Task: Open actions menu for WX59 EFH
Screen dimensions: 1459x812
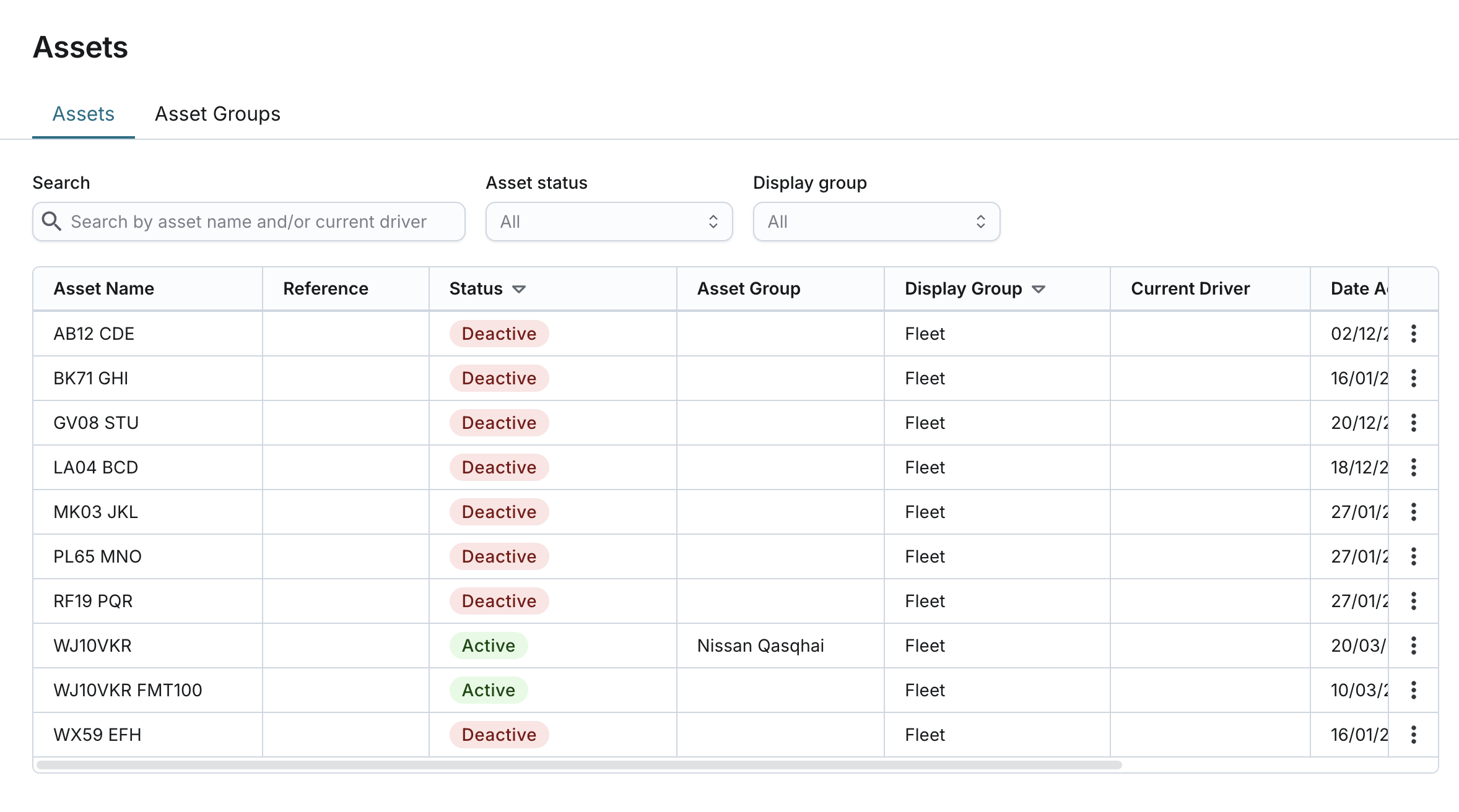Action: click(x=1413, y=735)
